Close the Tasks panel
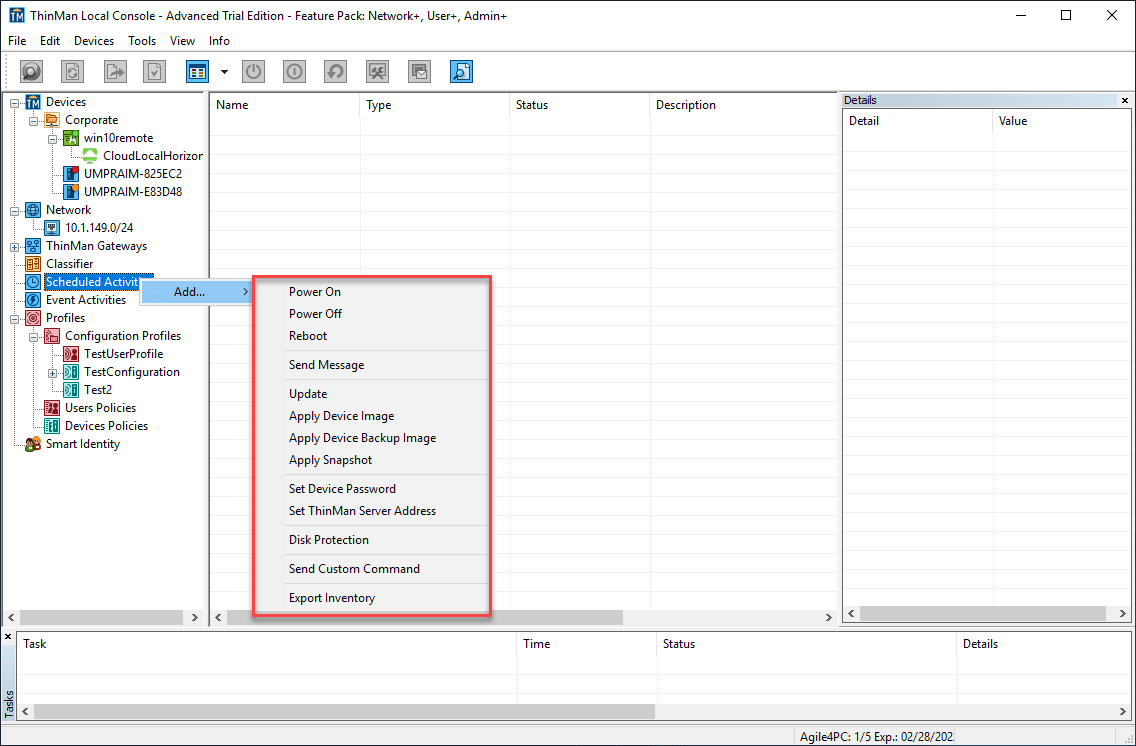The height and width of the screenshot is (746, 1136). point(9,637)
